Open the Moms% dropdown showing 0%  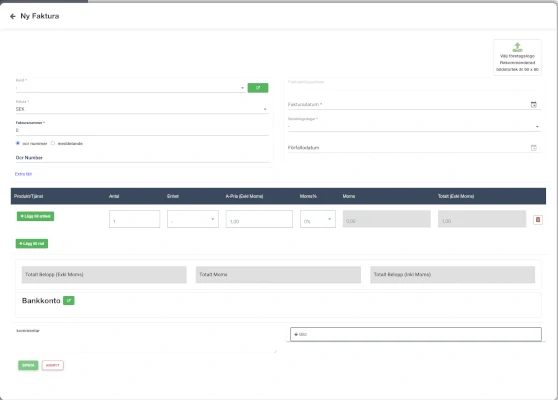(x=318, y=219)
